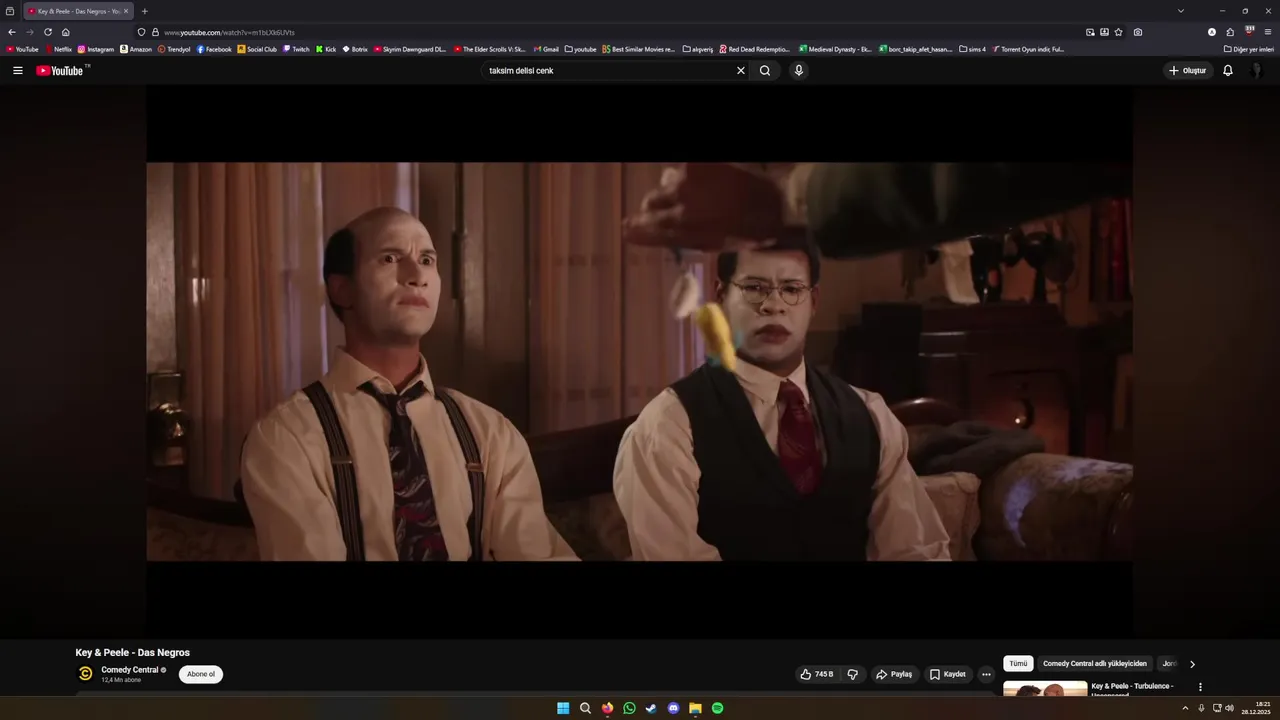Open options menu for Turbulence video suggestion
The height and width of the screenshot is (720, 1280).
point(1200,687)
